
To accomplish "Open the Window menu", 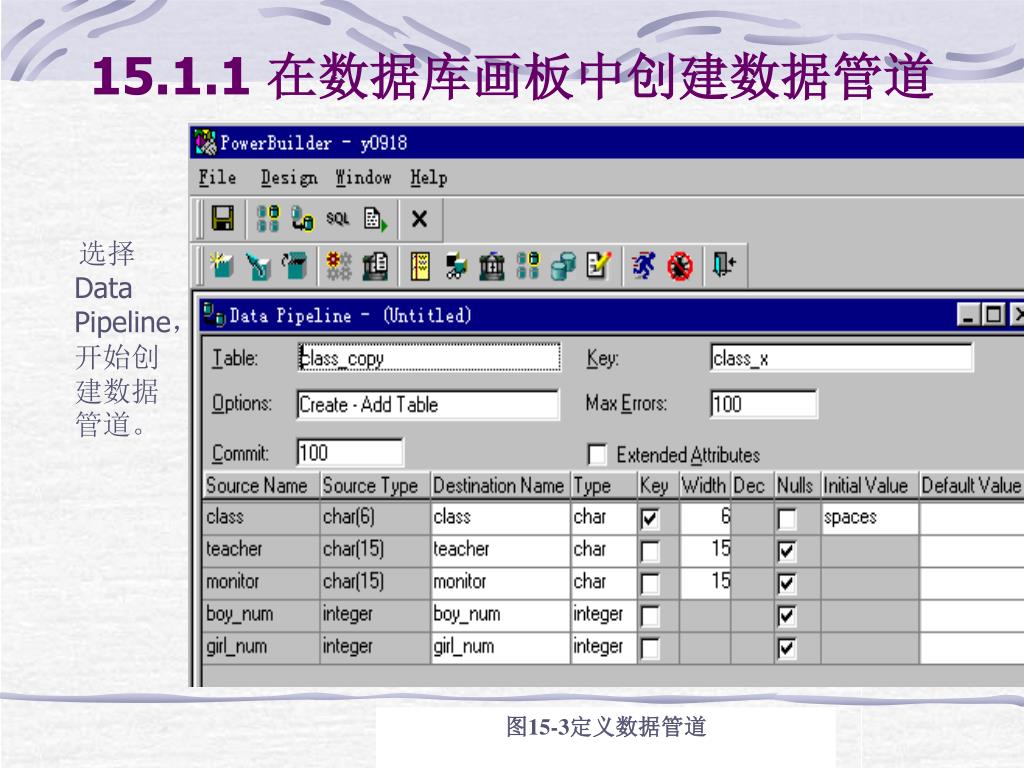I will click(363, 178).
